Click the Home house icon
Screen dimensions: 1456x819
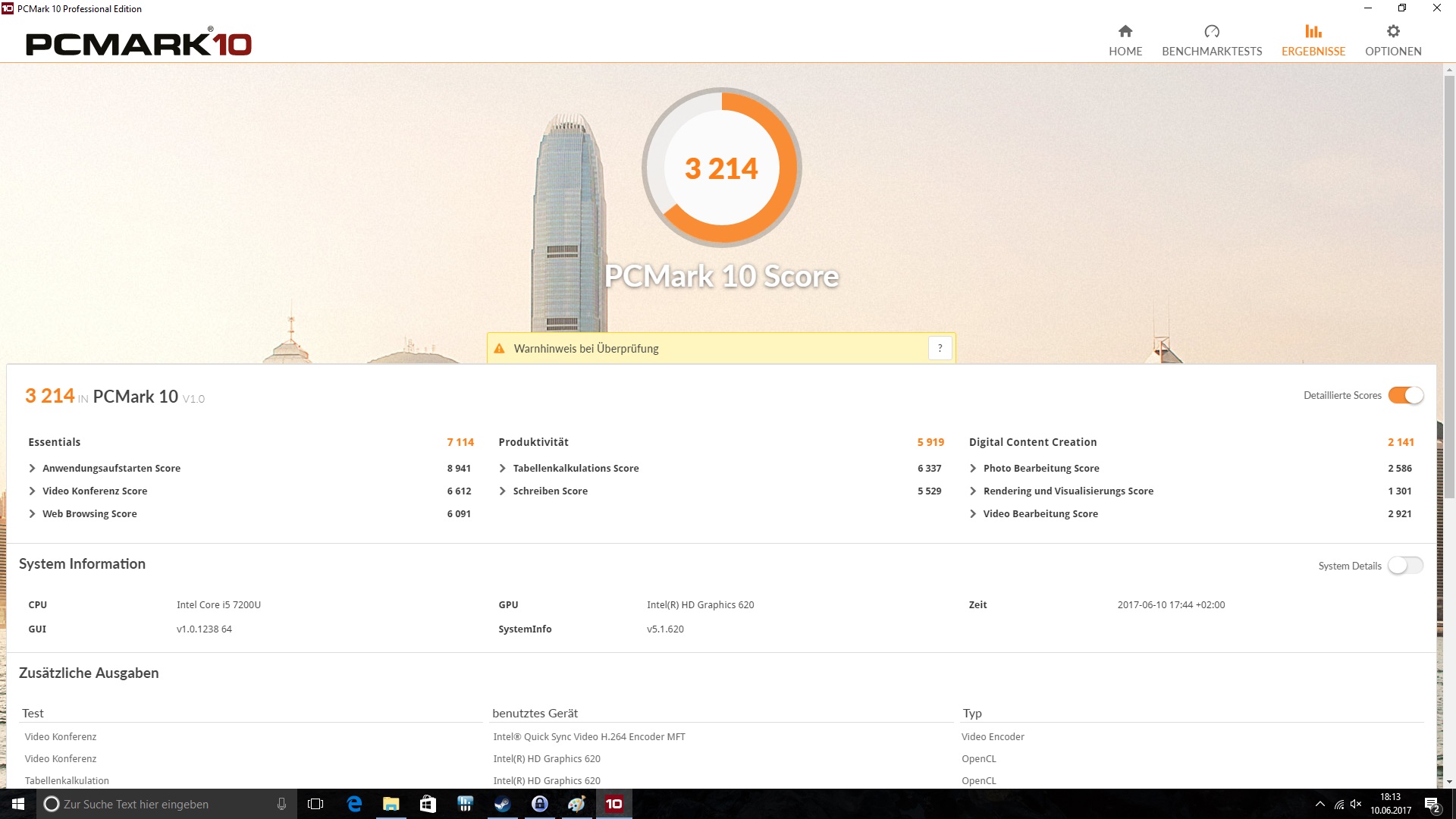tap(1125, 31)
